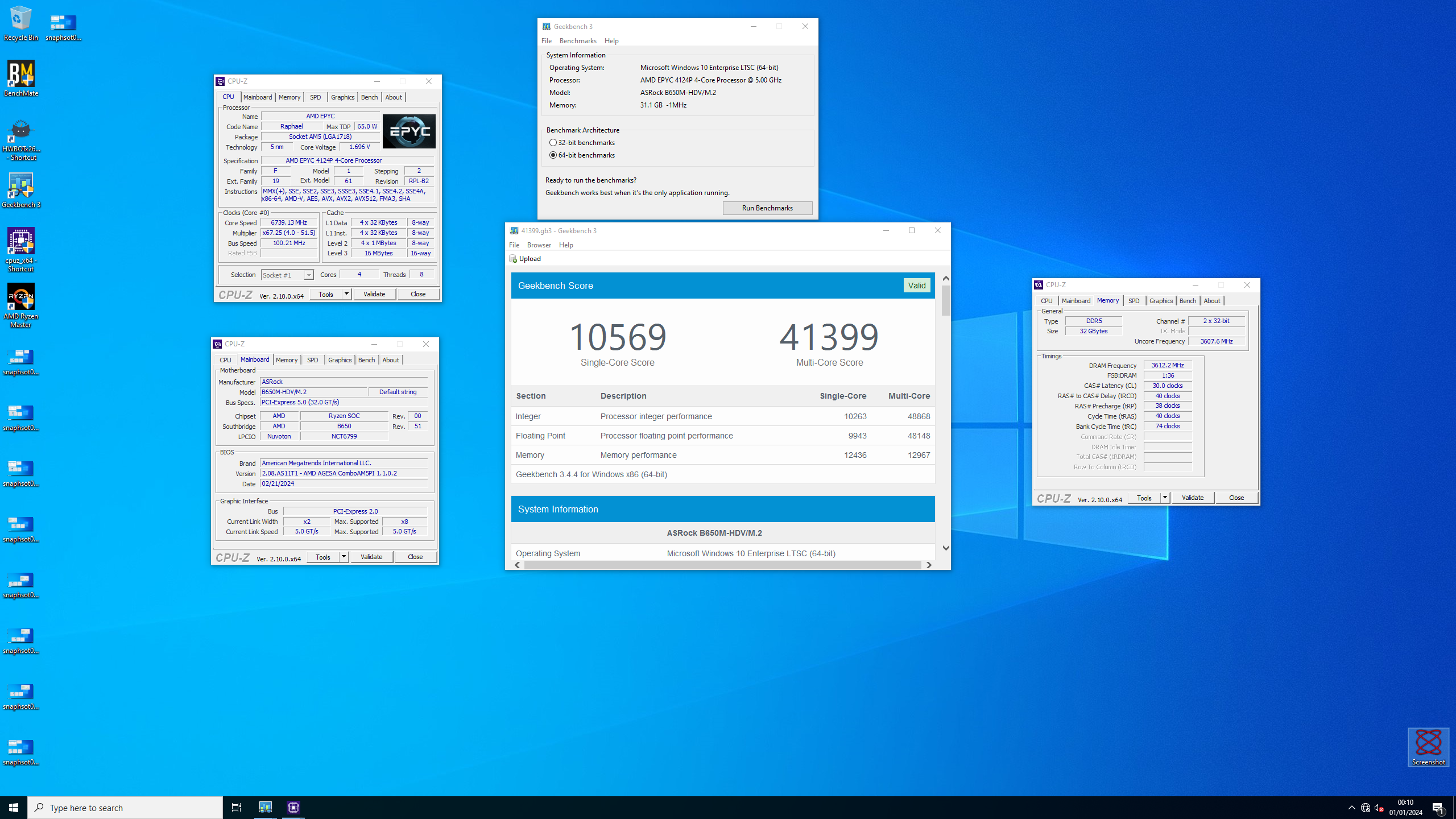Click Run Benchmarks button
Image resolution: width=1456 pixels, height=819 pixels.
coord(767,208)
